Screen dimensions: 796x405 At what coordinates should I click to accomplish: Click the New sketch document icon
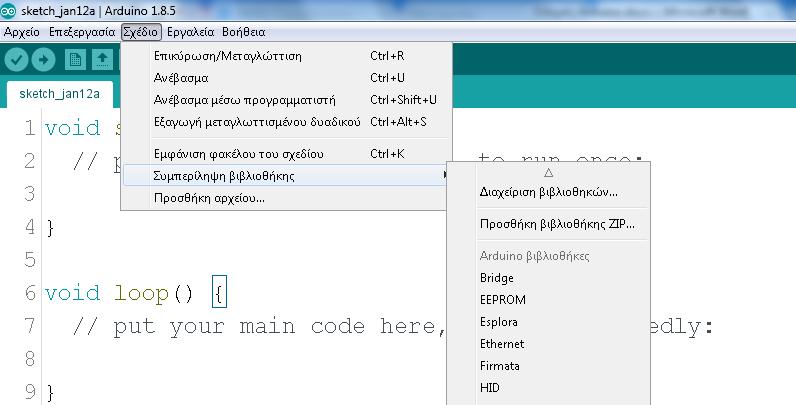[x=75, y=60]
